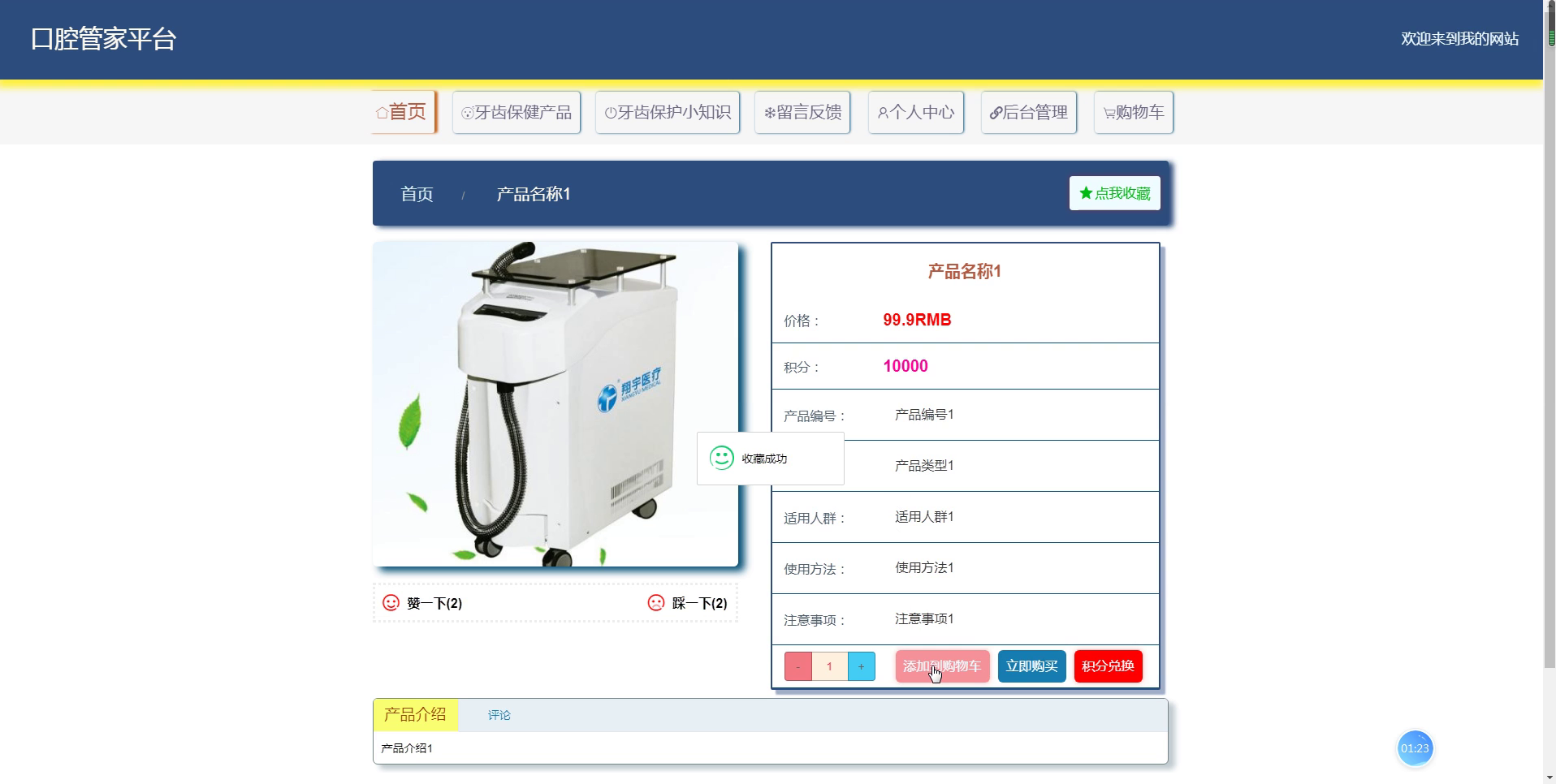Click the sad face icon beside 踩一下

[656, 603]
